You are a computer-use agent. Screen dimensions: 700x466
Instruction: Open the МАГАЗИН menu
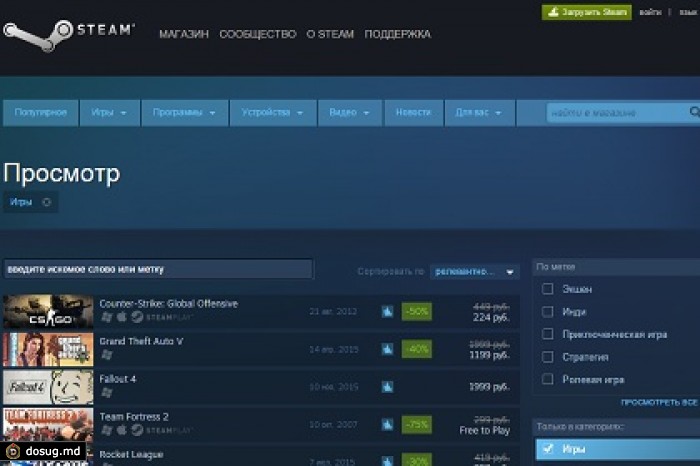184,34
